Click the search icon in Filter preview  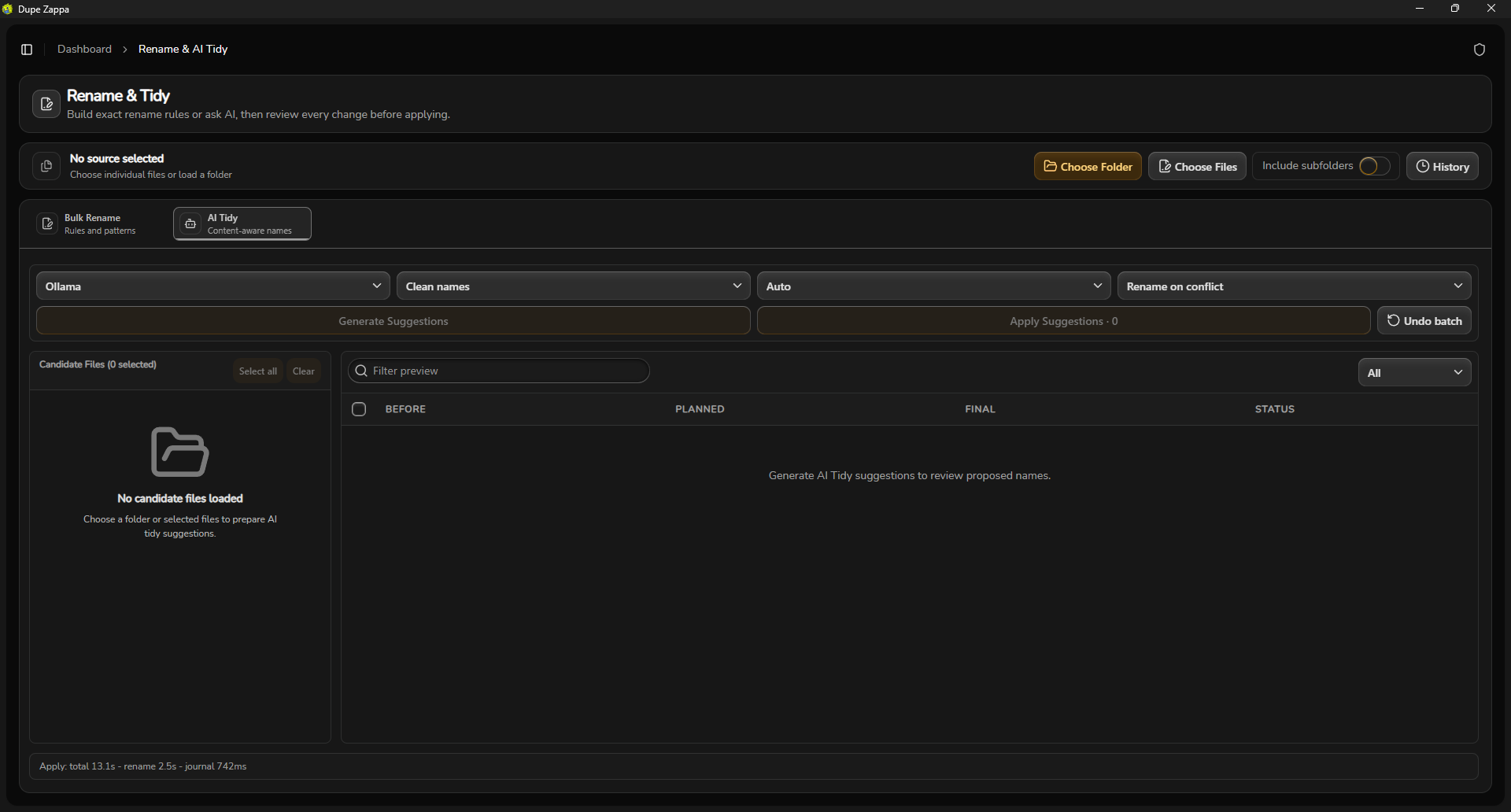coord(361,371)
